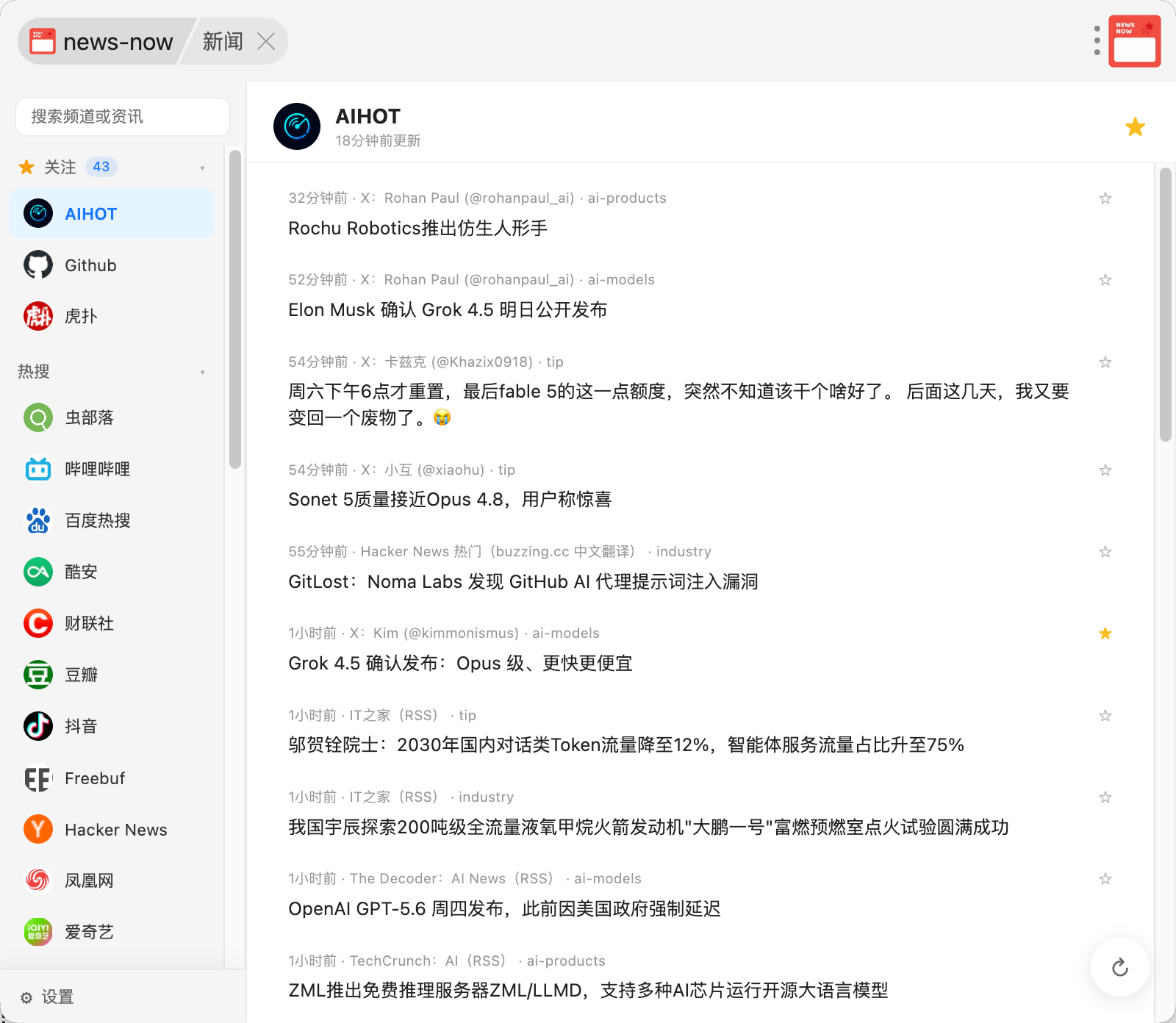Open the 哔哩哔哩 channel

tap(112, 469)
